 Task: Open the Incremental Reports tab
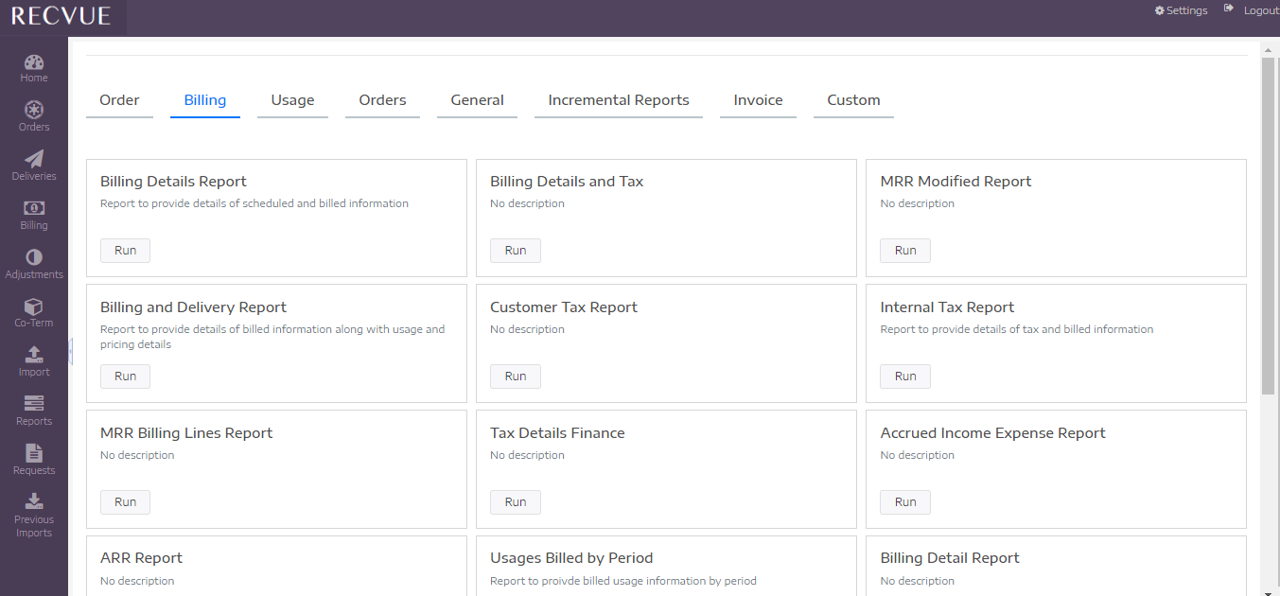(x=618, y=100)
